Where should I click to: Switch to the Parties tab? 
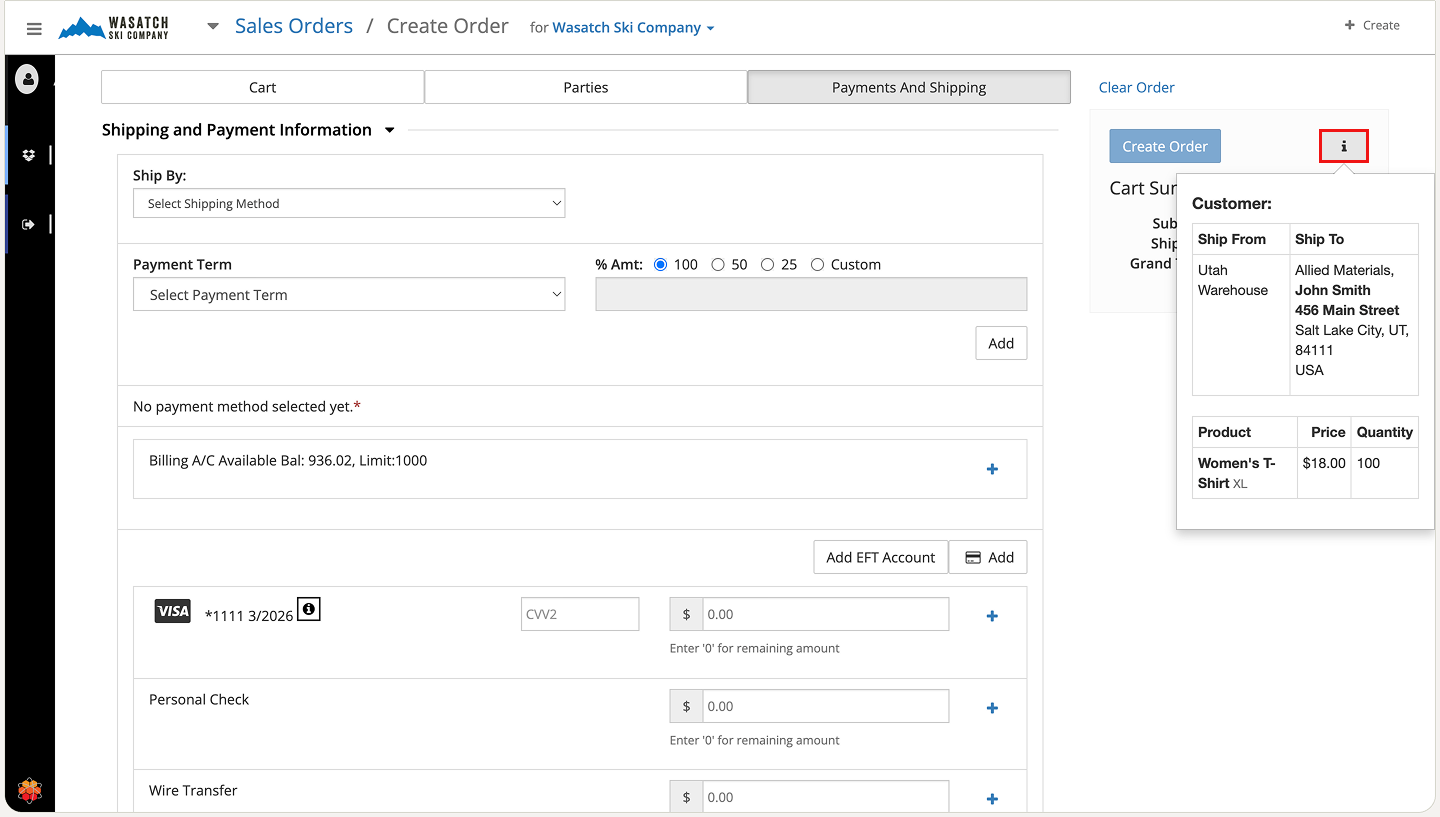coord(586,88)
